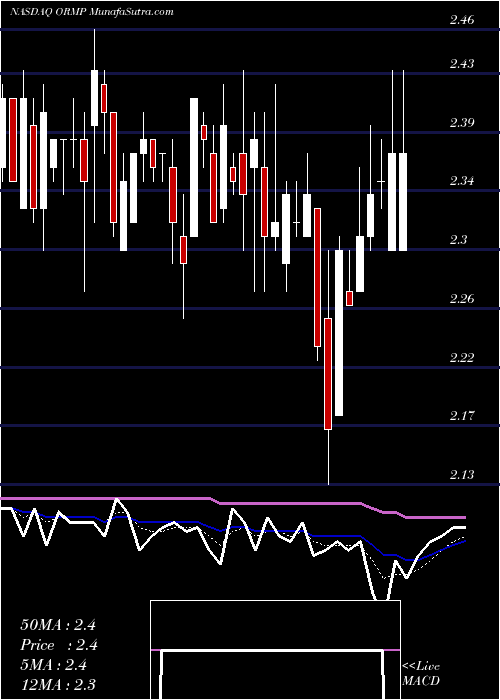This screenshot has width=500, height=700.
Task: Click the Price : 2.4 readout
Action: tap(59, 645)
